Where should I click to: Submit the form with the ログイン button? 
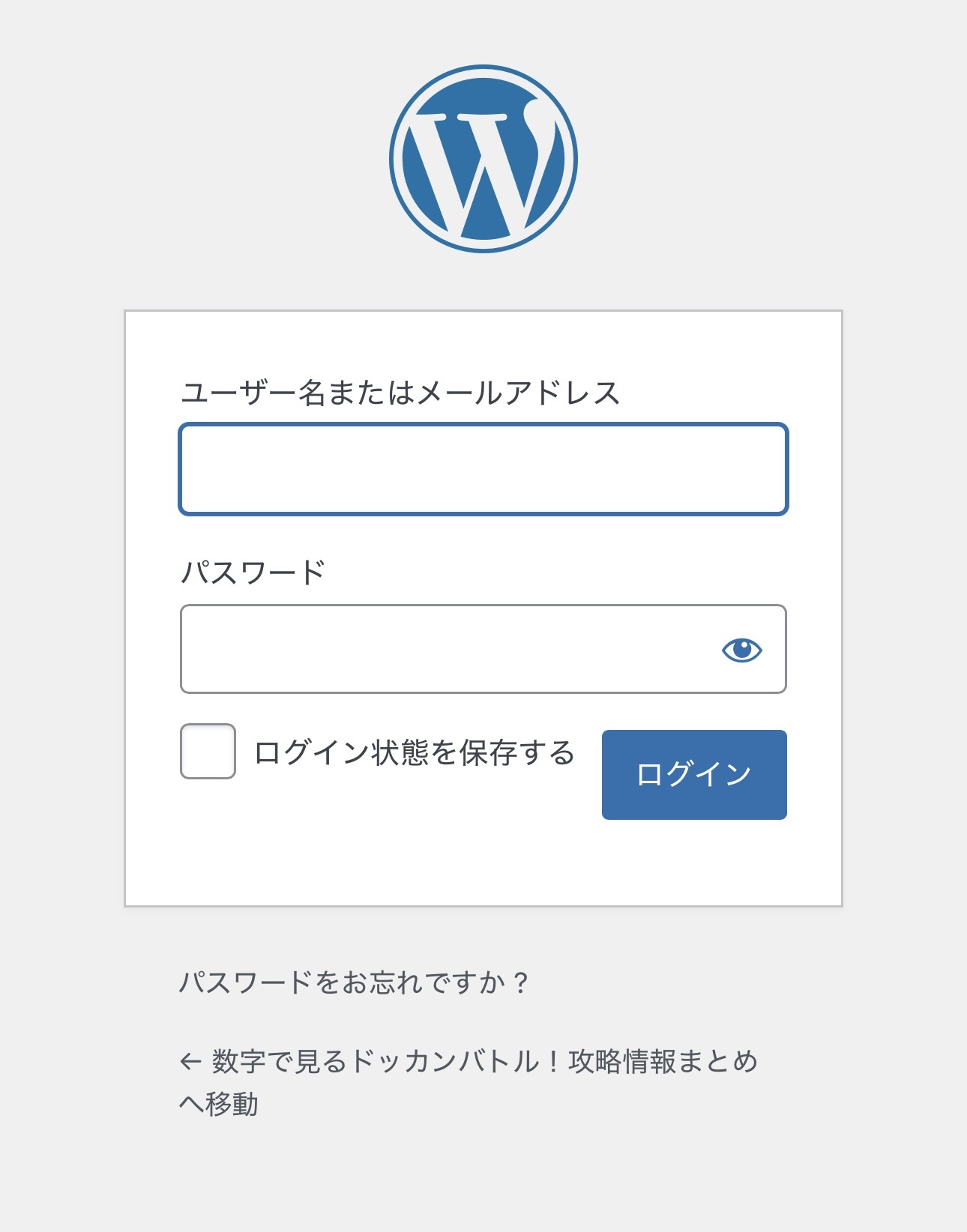click(x=694, y=774)
